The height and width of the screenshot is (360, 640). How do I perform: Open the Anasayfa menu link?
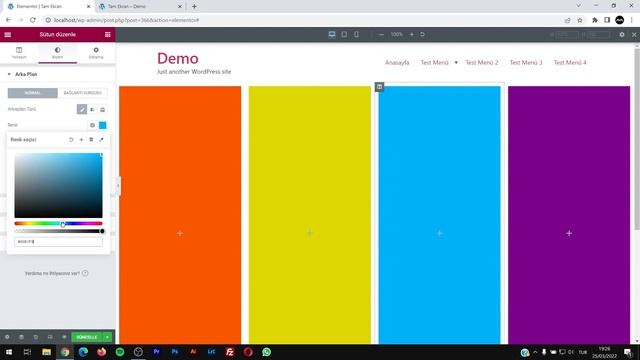coord(397,62)
